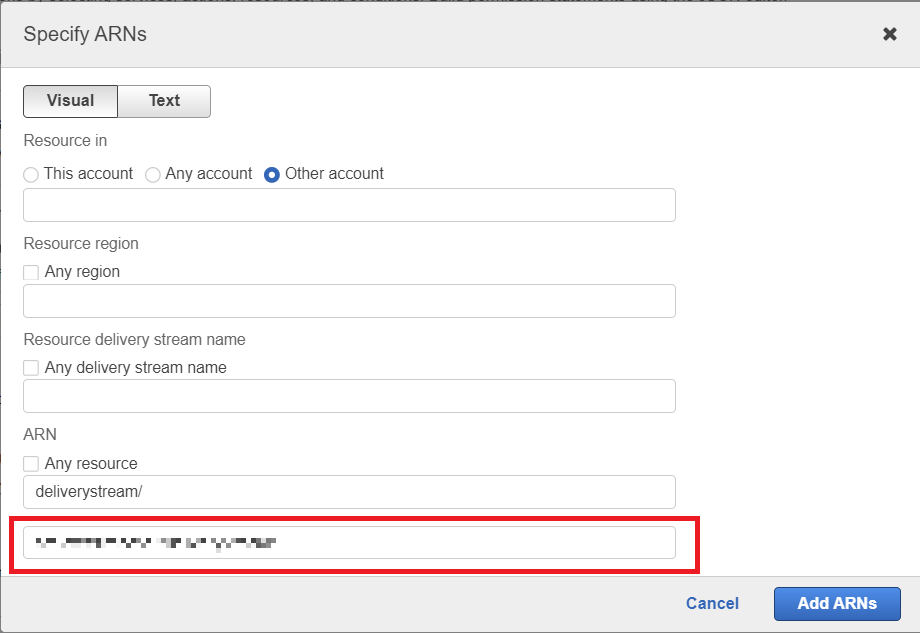
Task: Switch to the Text tab
Action: [x=164, y=101]
